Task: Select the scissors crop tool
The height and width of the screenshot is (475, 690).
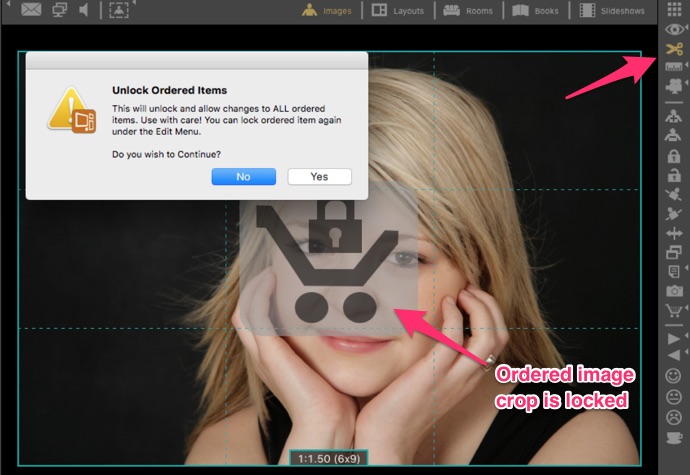Action: [x=674, y=48]
